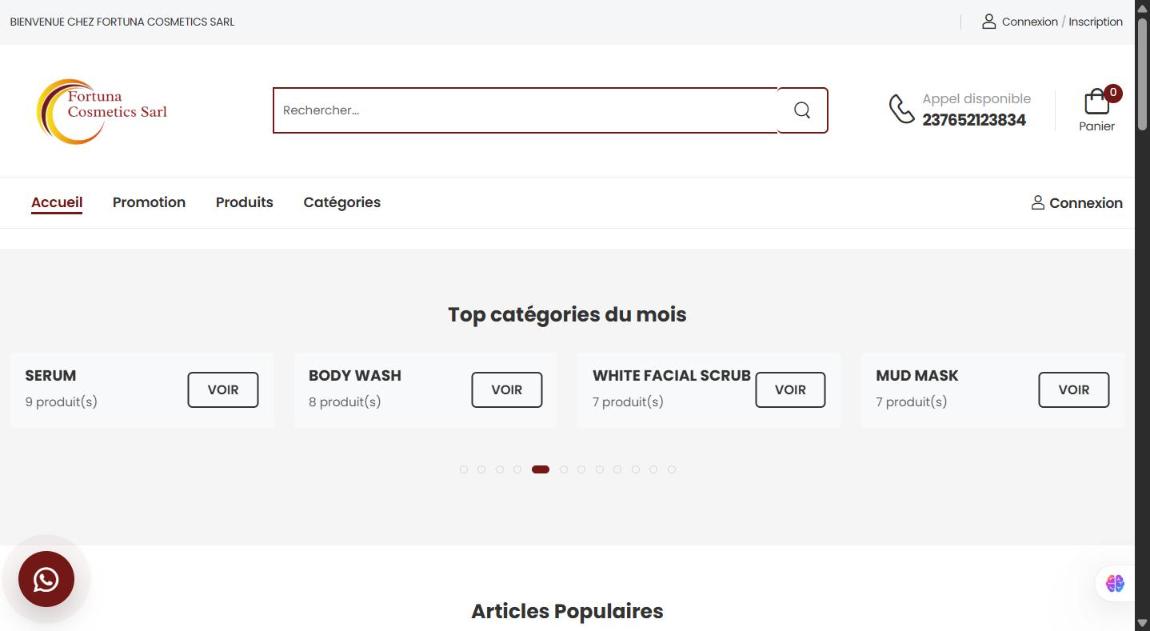The height and width of the screenshot is (631, 1150).
Task: Click VOIR for WHITE FACIAL SCRUB
Action: pos(791,390)
